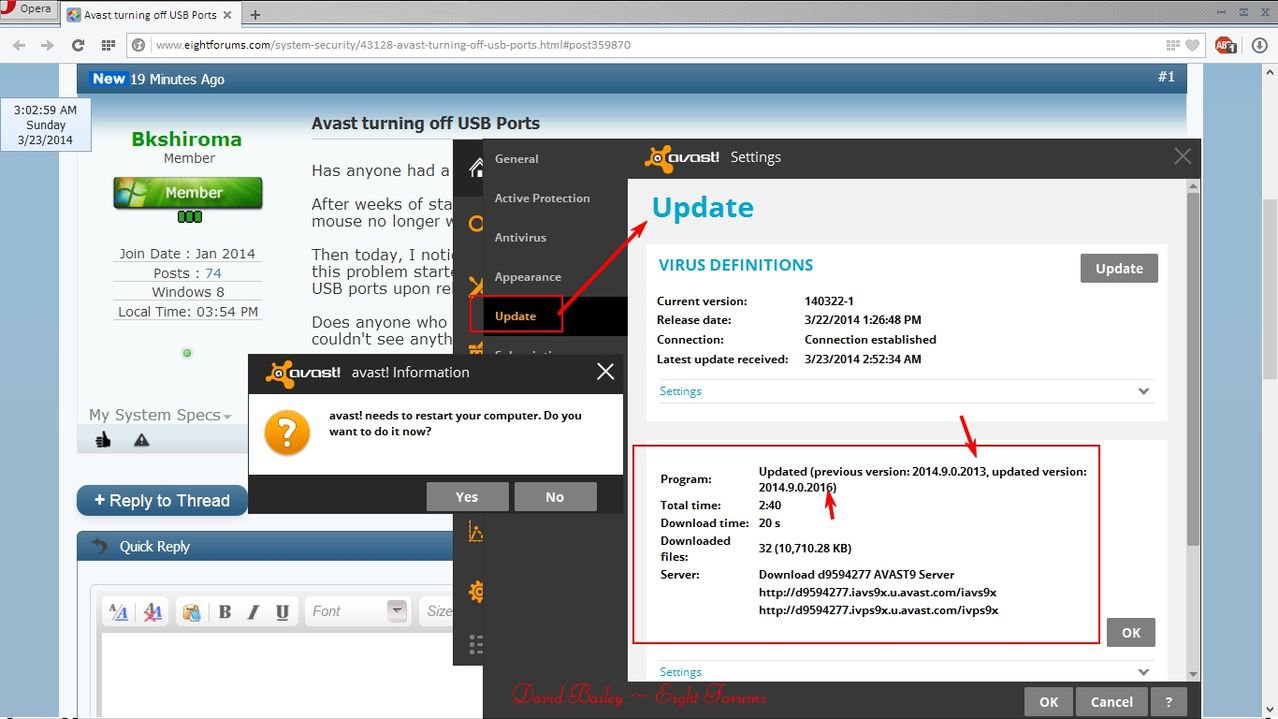Expand the lower Settings chevron under Program

1143,672
